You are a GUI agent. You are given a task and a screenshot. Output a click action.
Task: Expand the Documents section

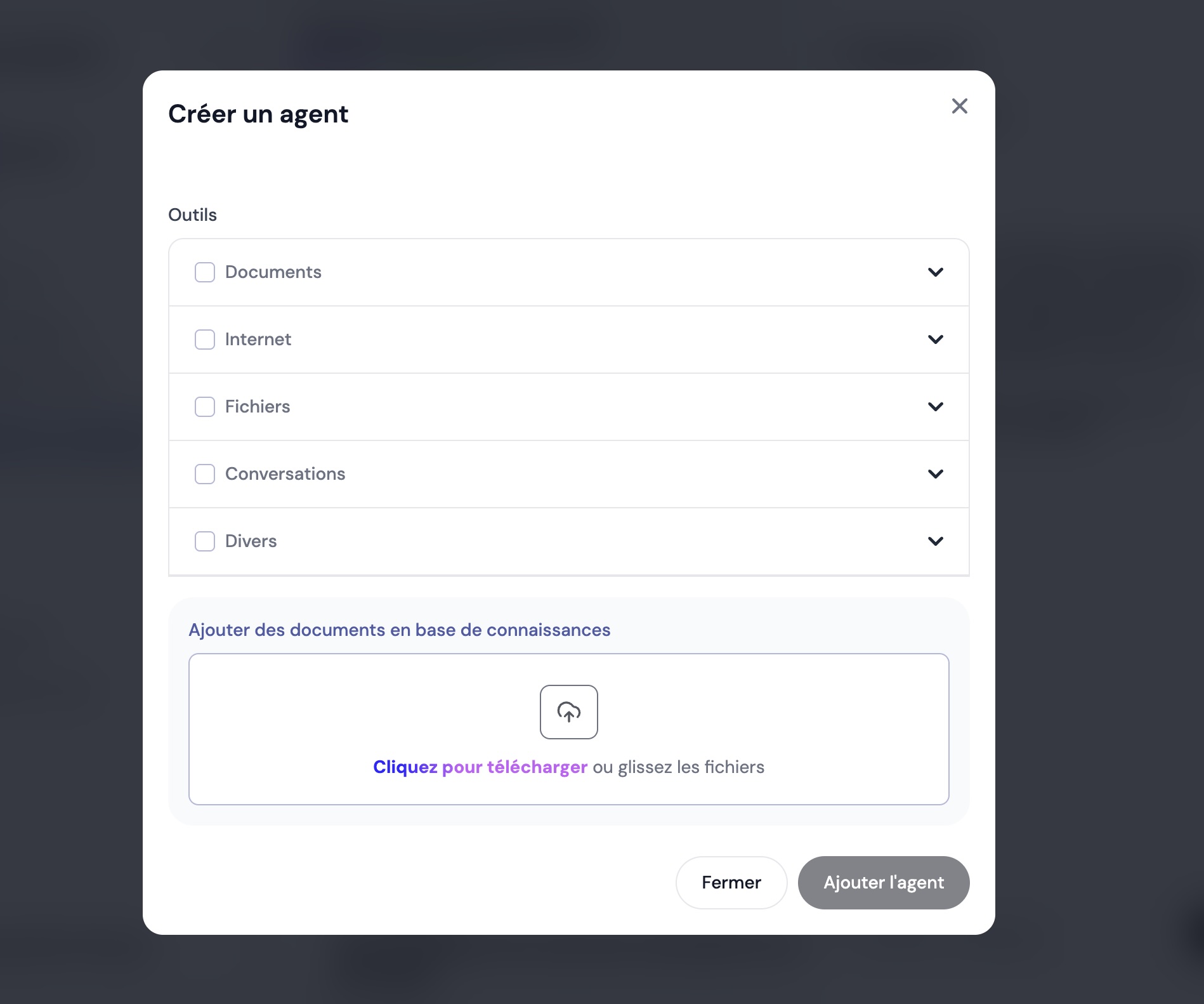pos(935,272)
